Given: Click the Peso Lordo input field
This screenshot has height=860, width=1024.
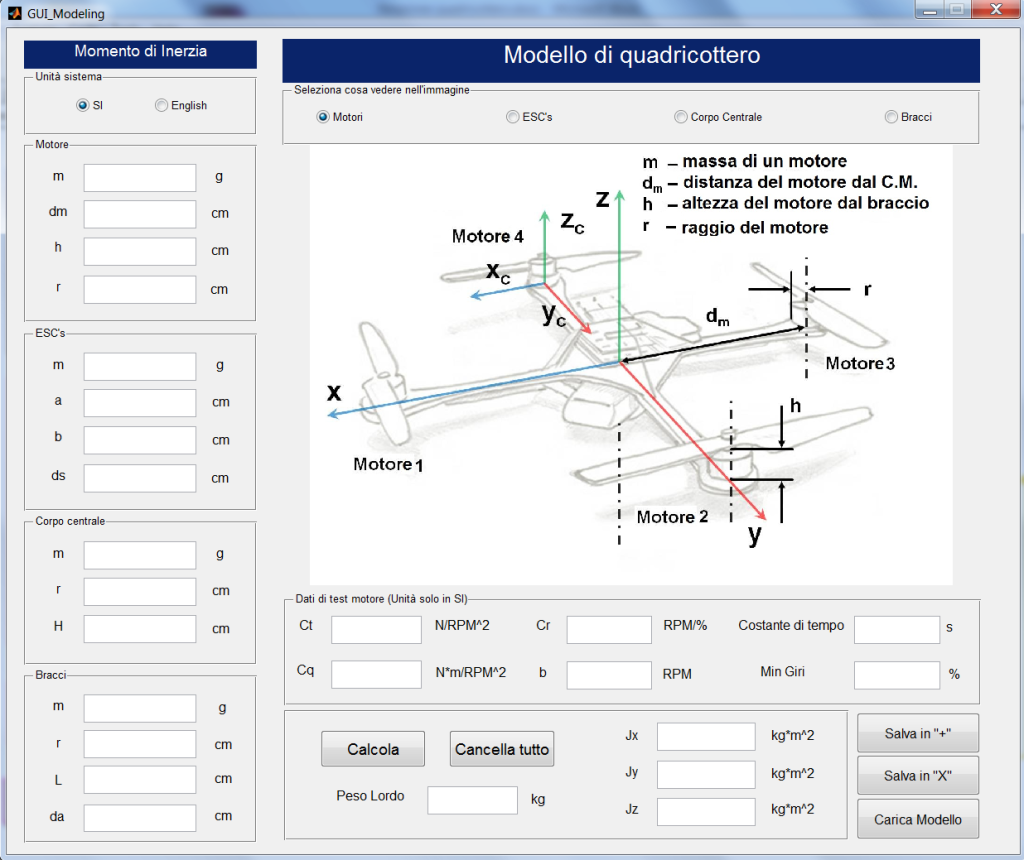Looking at the screenshot, I should point(472,800).
